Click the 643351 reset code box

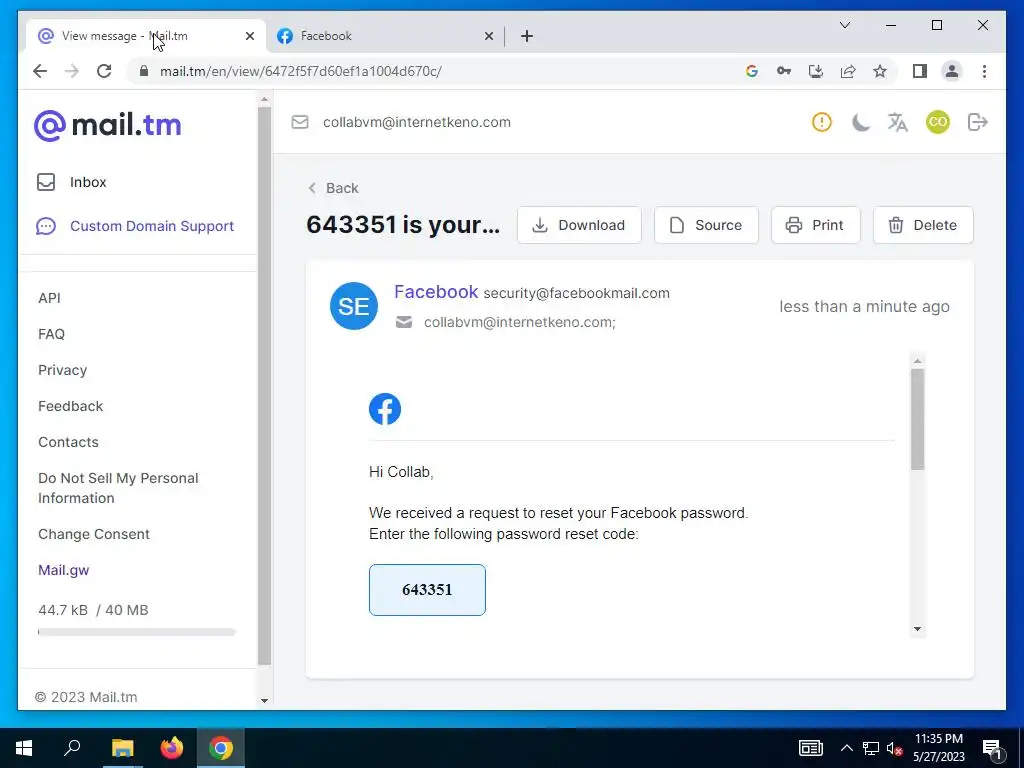(x=427, y=590)
